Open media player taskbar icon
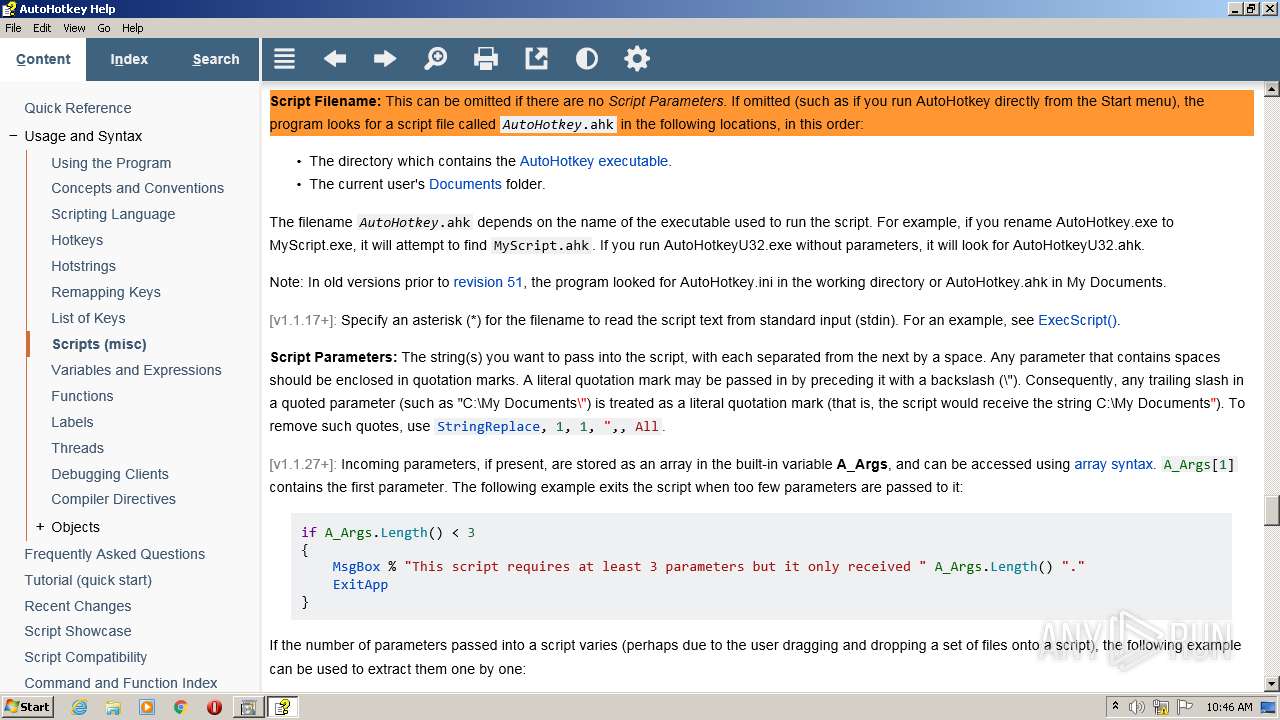 [x=147, y=707]
